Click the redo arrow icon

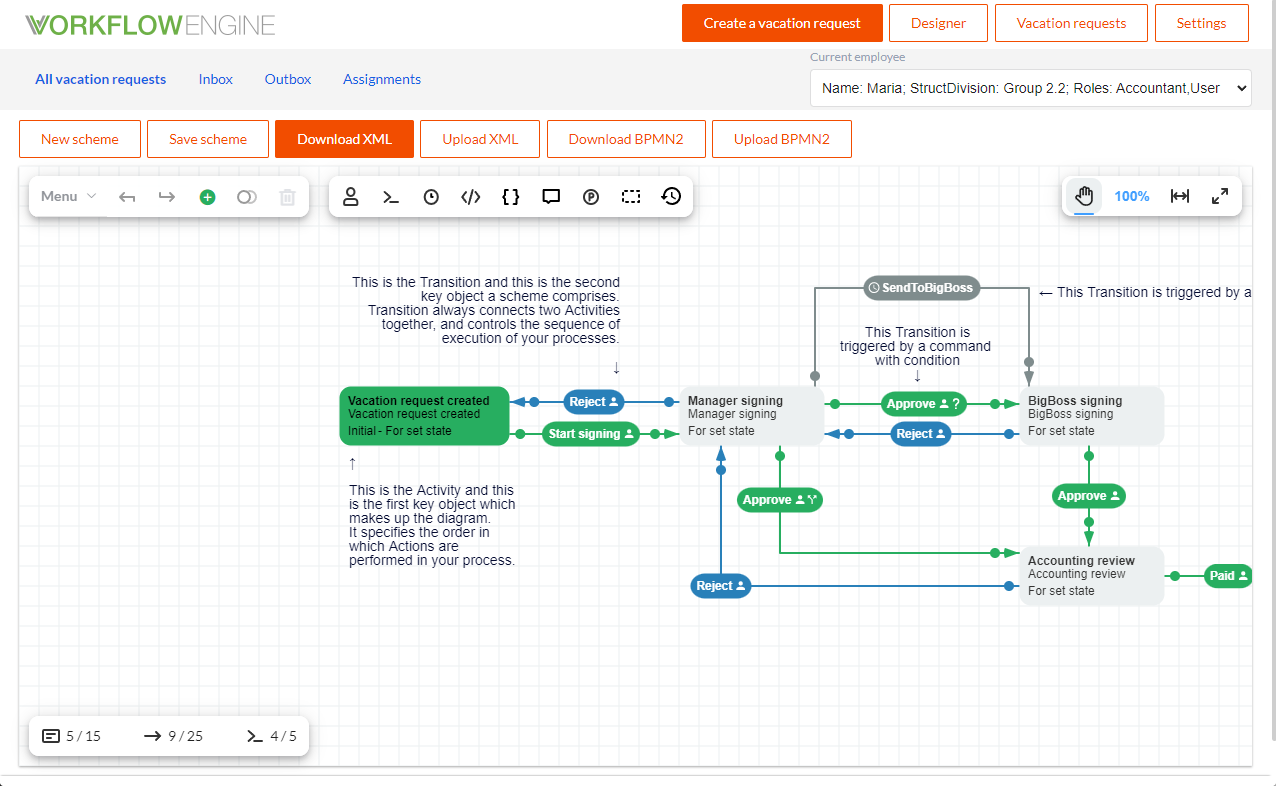point(167,197)
